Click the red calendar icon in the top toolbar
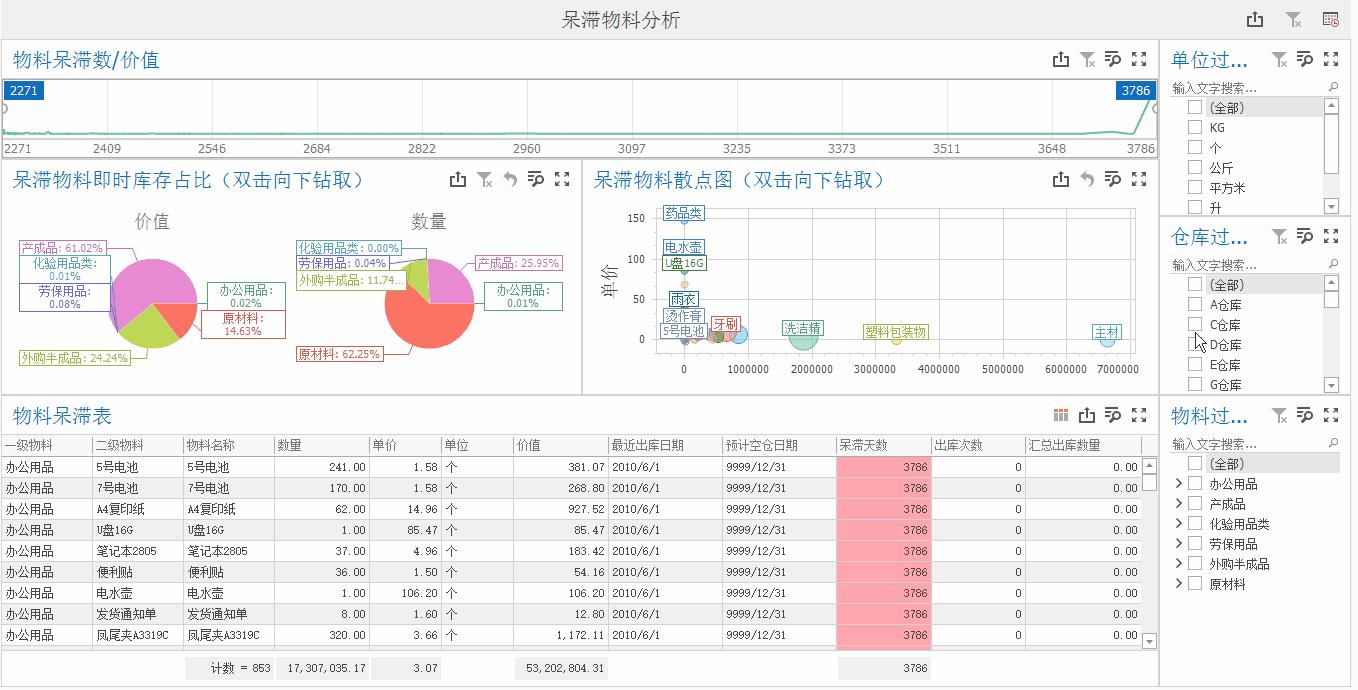 pyautogui.click(x=1330, y=18)
